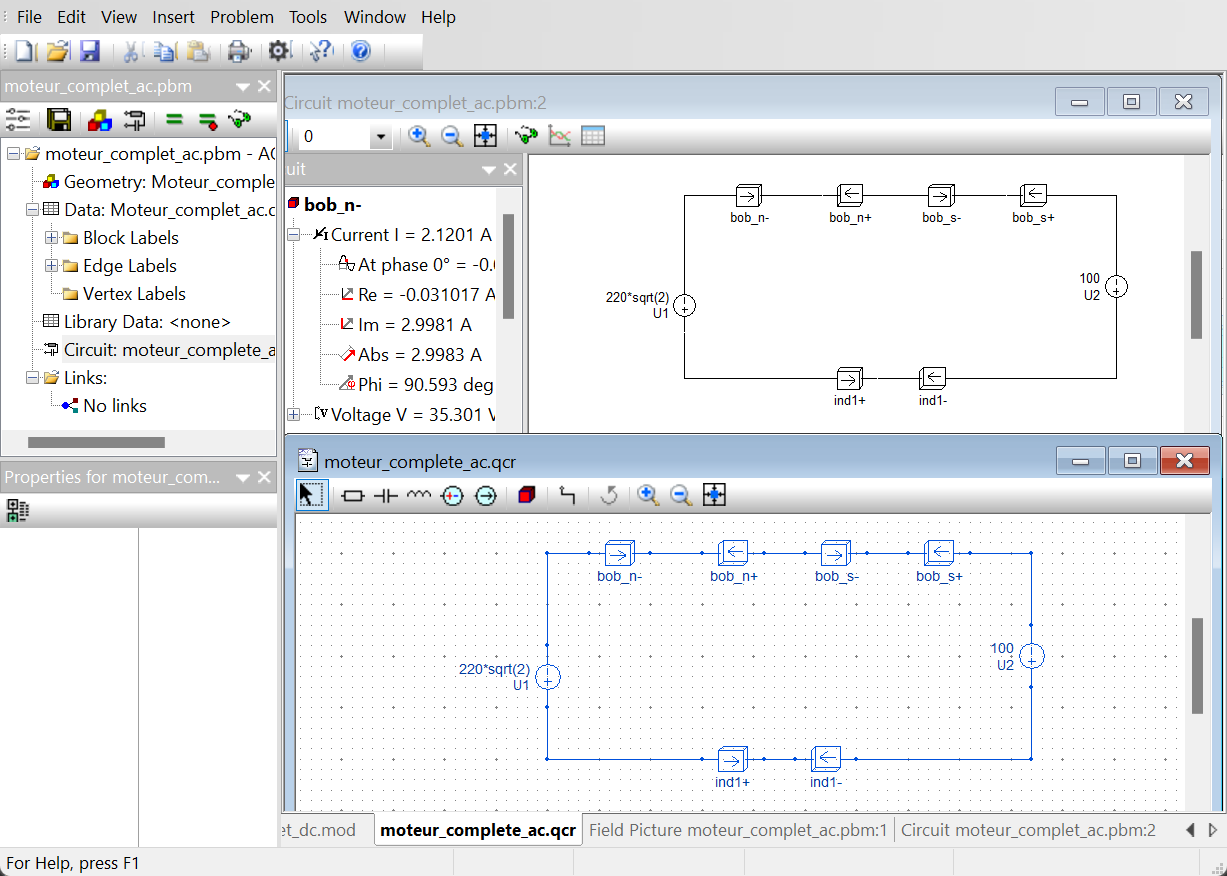Insert a voltage source component
The width and height of the screenshot is (1227, 876).
tap(452, 495)
